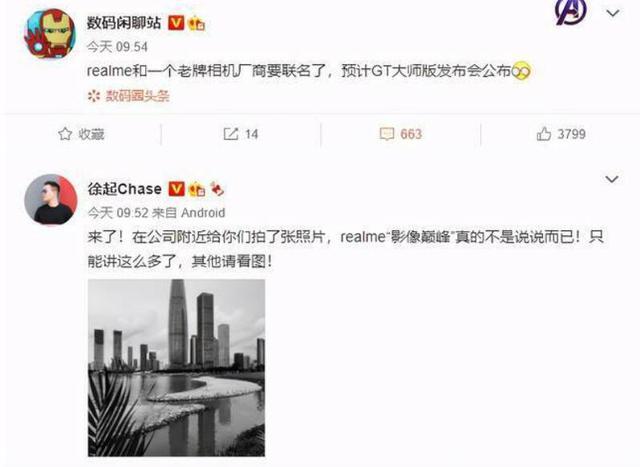Open the 数码圈头条 topic link
The width and height of the screenshot is (640, 467).
click(x=129, y=96)
